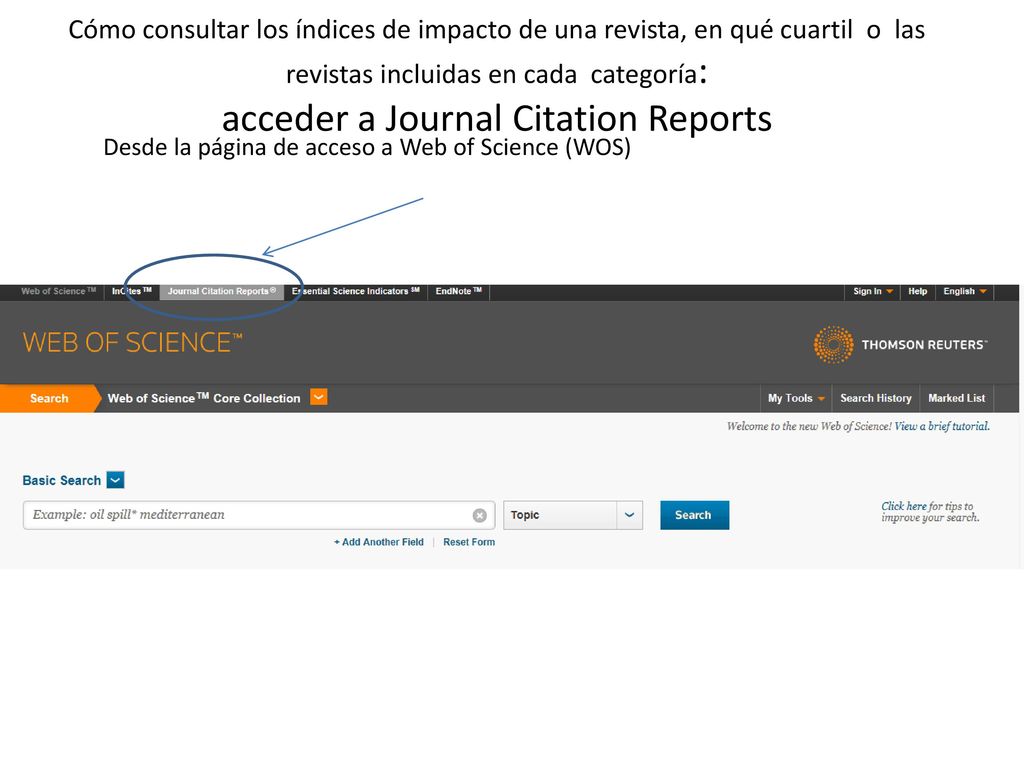
Task: Click the blue Search button
Action: (x=694, y=515)
